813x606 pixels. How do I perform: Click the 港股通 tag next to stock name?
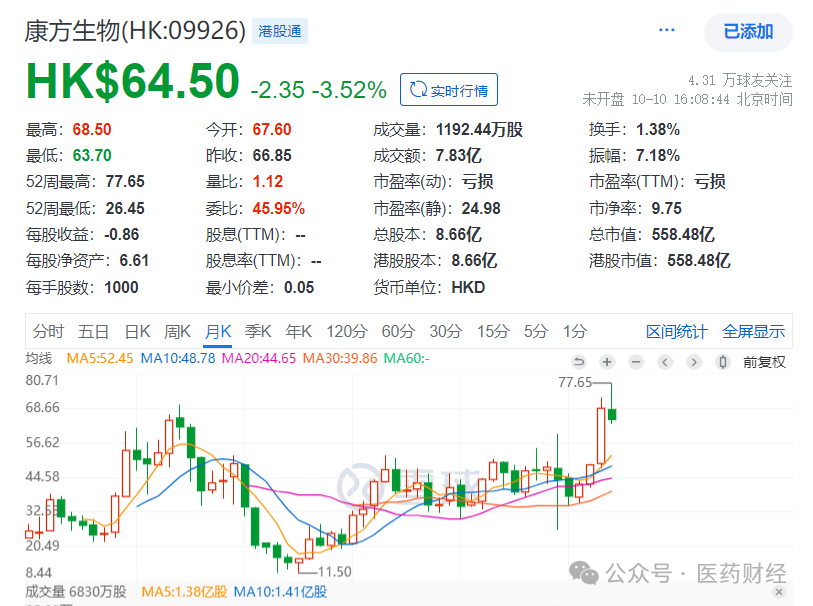[279, 31]
